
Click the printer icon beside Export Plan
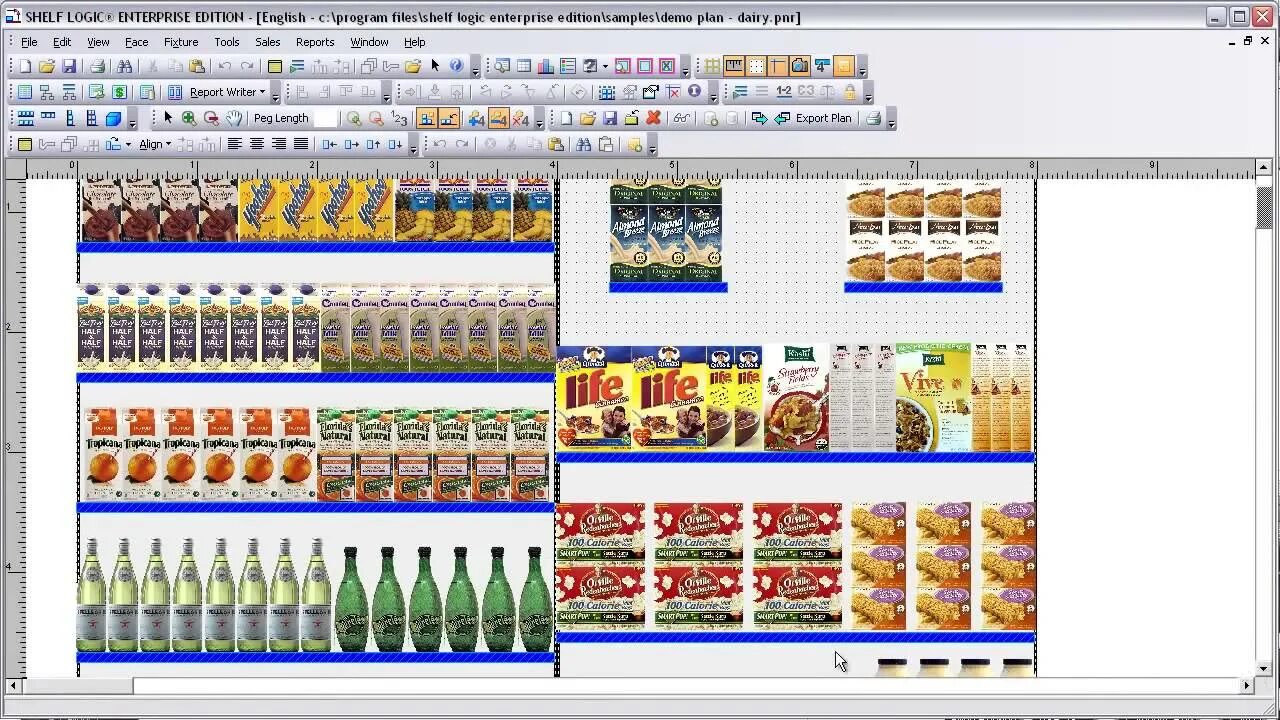(872, 118)
